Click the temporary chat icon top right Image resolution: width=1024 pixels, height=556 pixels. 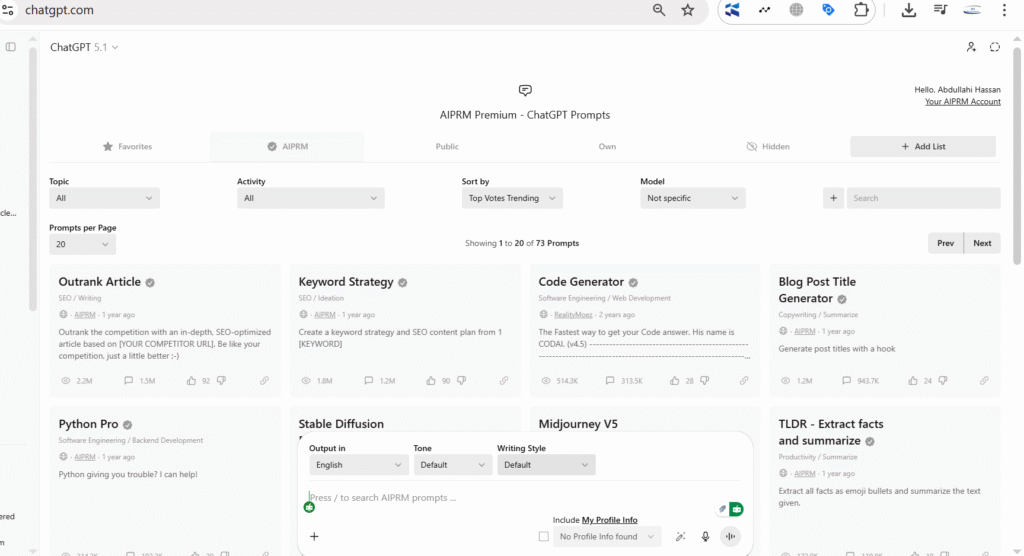tap(995, 47)
